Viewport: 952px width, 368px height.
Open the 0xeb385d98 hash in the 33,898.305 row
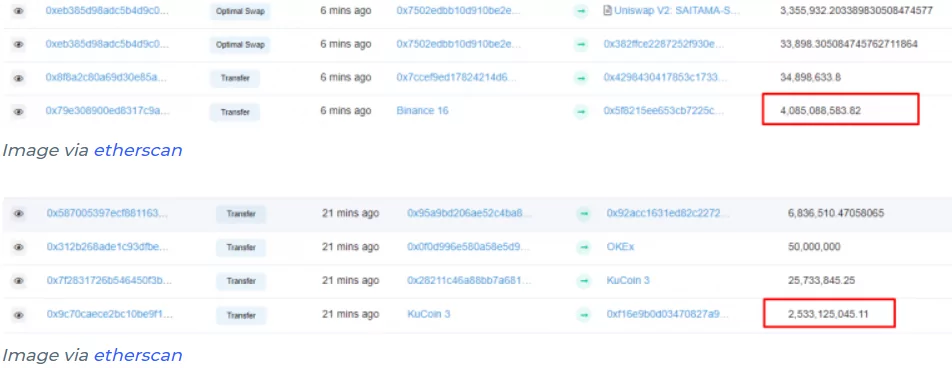[x=107, y=44]
